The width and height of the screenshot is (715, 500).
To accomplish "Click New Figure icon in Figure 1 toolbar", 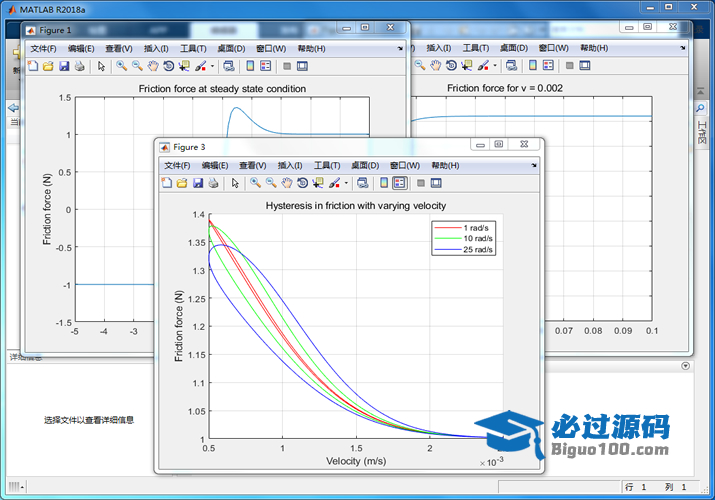I will click(33, 66).
